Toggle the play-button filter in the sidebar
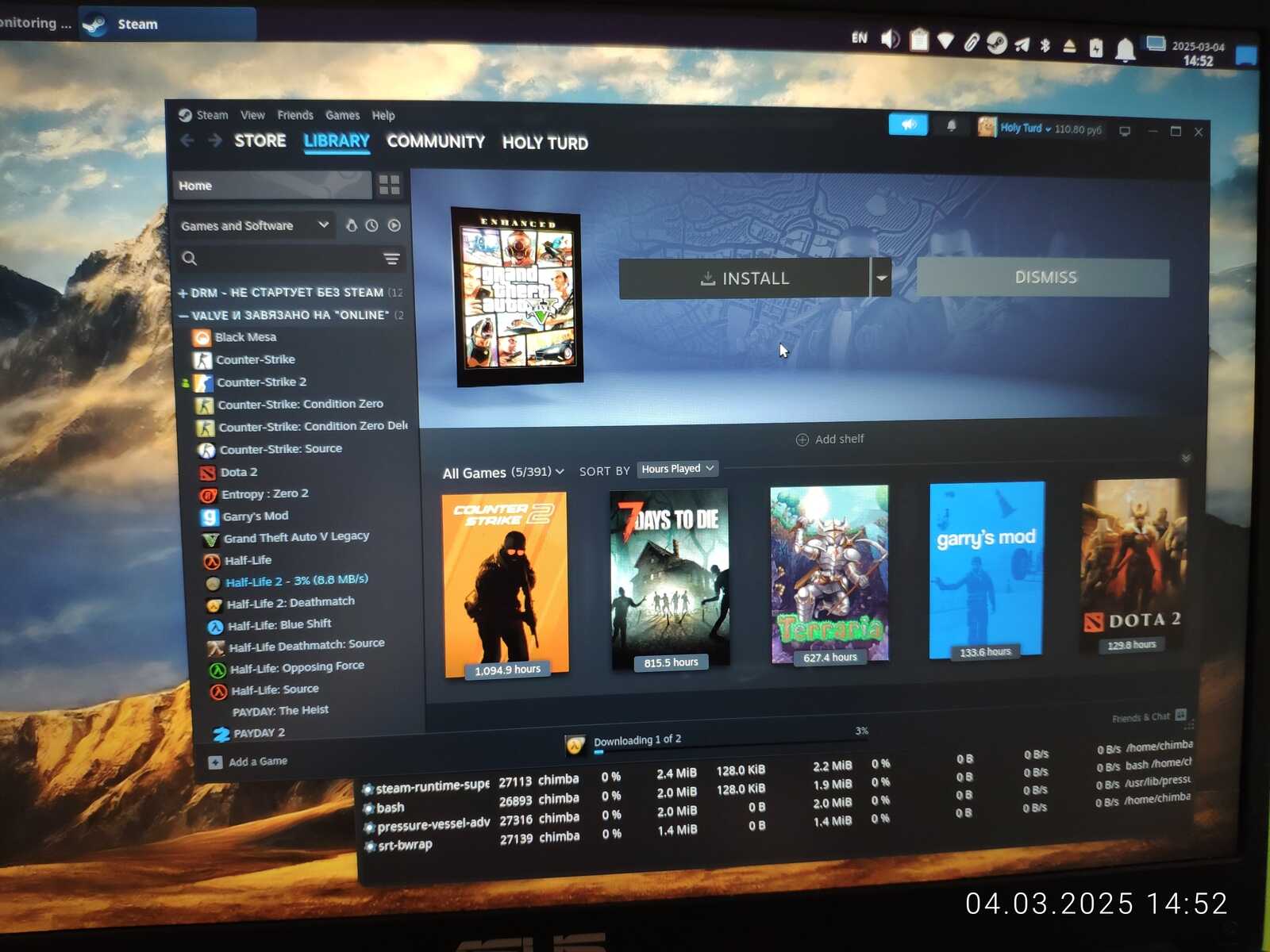 point(394,225)
